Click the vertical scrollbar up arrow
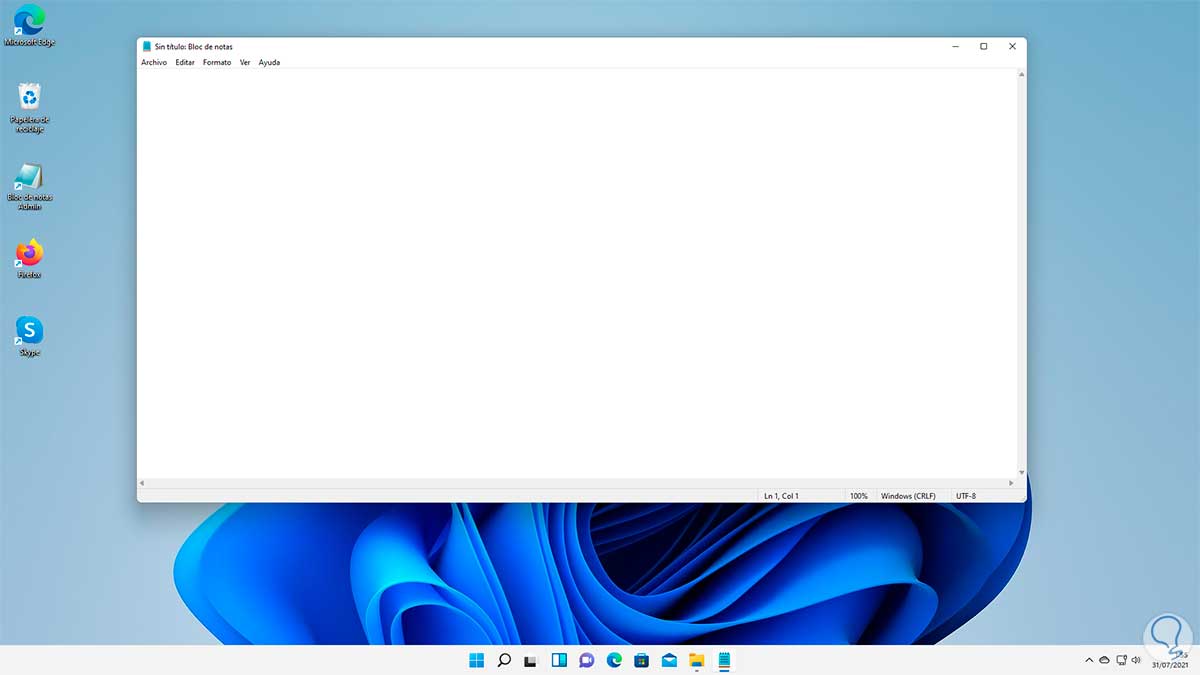Image resolution: width=1200 pixels, height=675 pixels. (x=1021, y=75)
